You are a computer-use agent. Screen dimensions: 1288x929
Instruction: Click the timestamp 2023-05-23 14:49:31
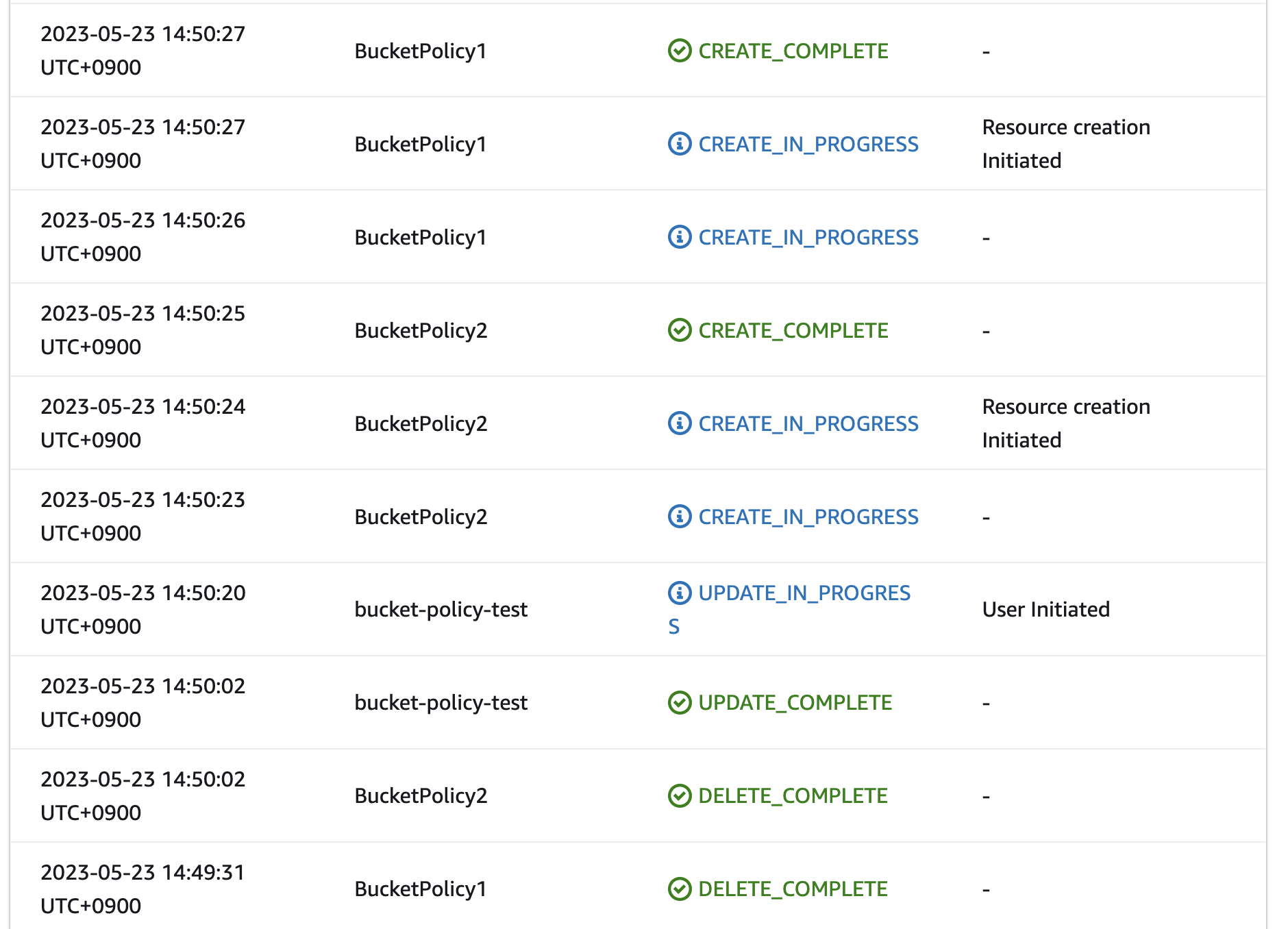143,887
